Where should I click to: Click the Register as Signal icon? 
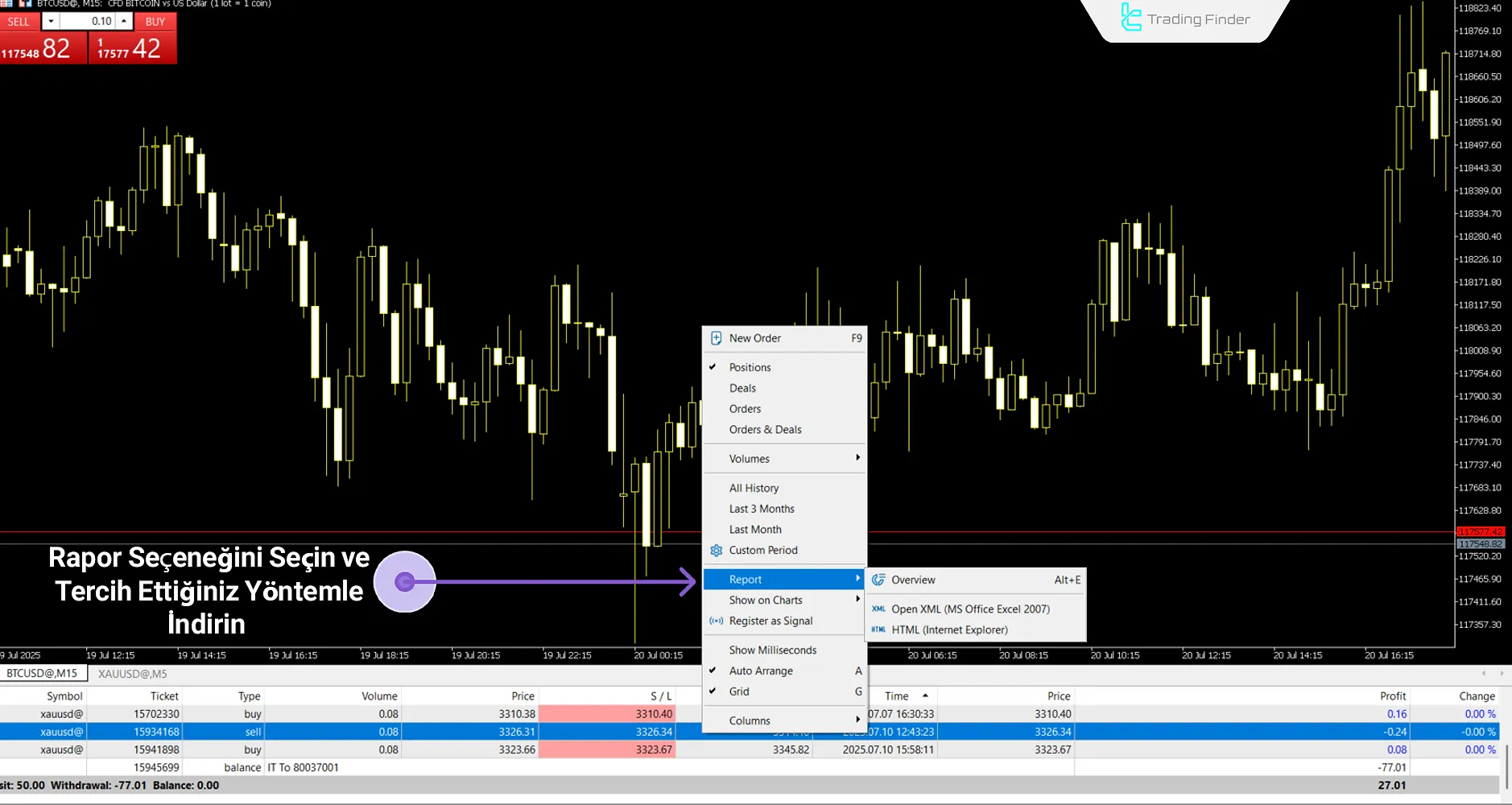pyautogui.click(x=716, y=621)
